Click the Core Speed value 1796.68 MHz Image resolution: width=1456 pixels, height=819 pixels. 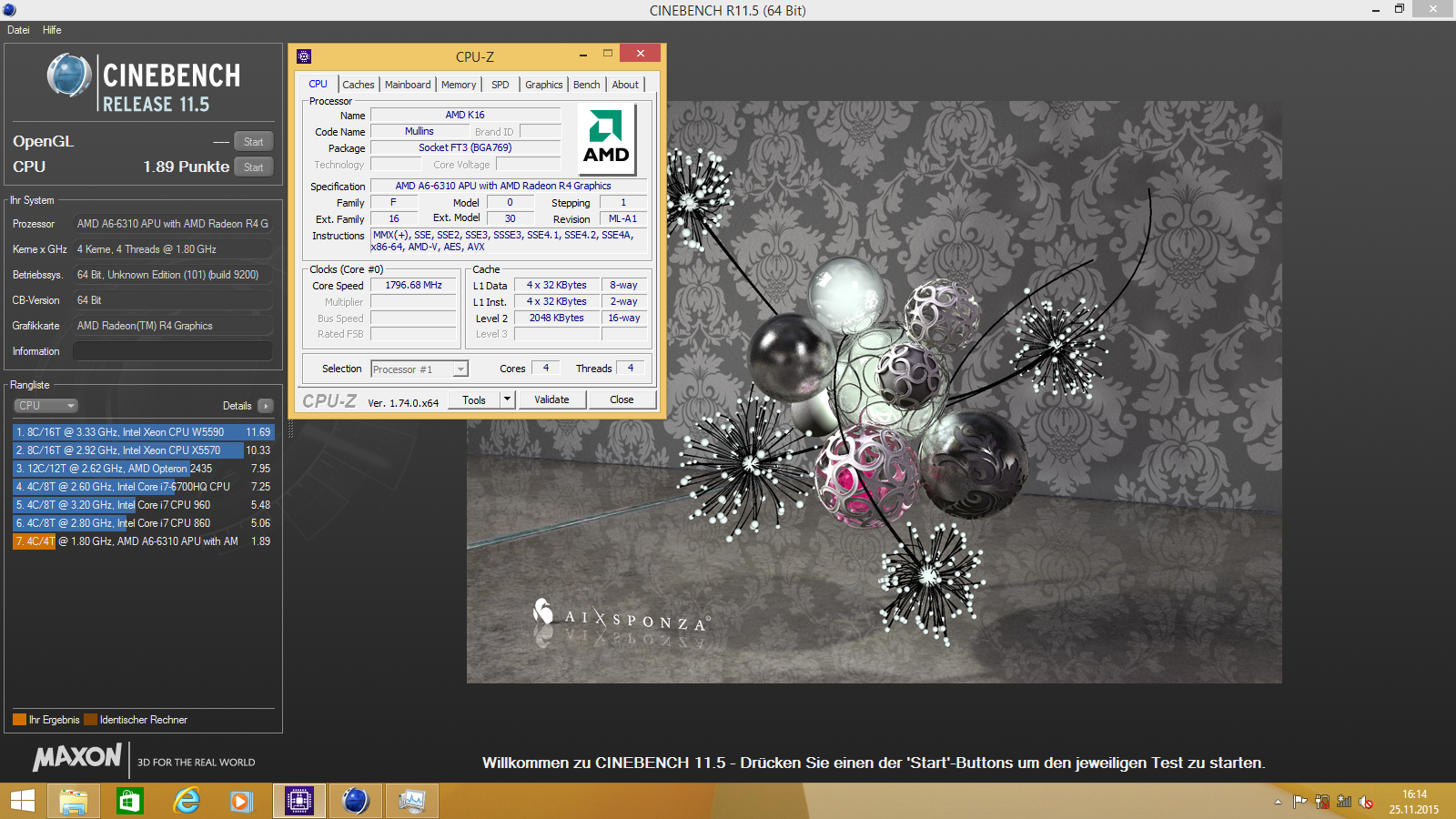(x=413, y=286)
